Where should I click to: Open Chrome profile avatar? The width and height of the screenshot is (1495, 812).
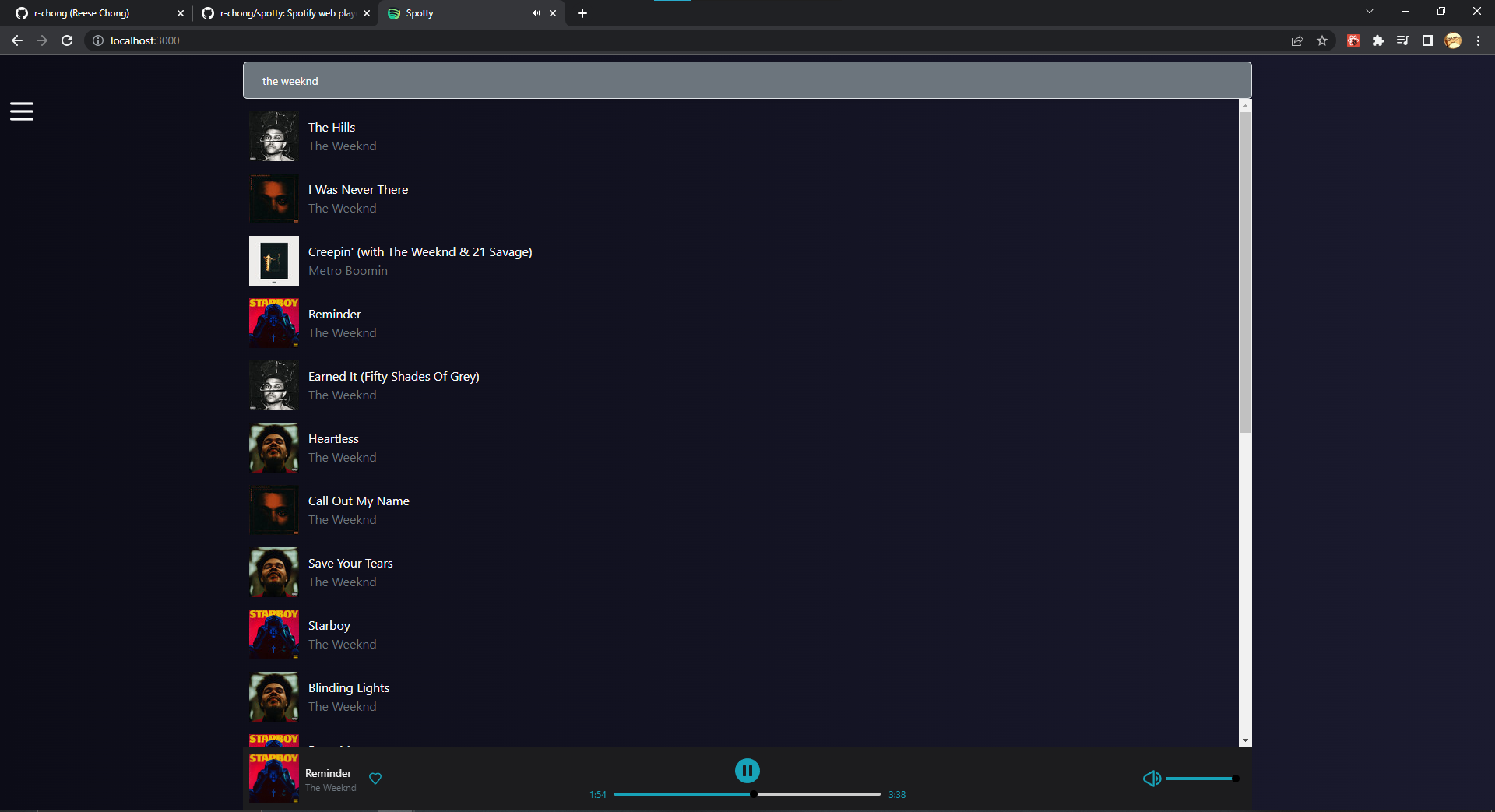(1453, 40)
